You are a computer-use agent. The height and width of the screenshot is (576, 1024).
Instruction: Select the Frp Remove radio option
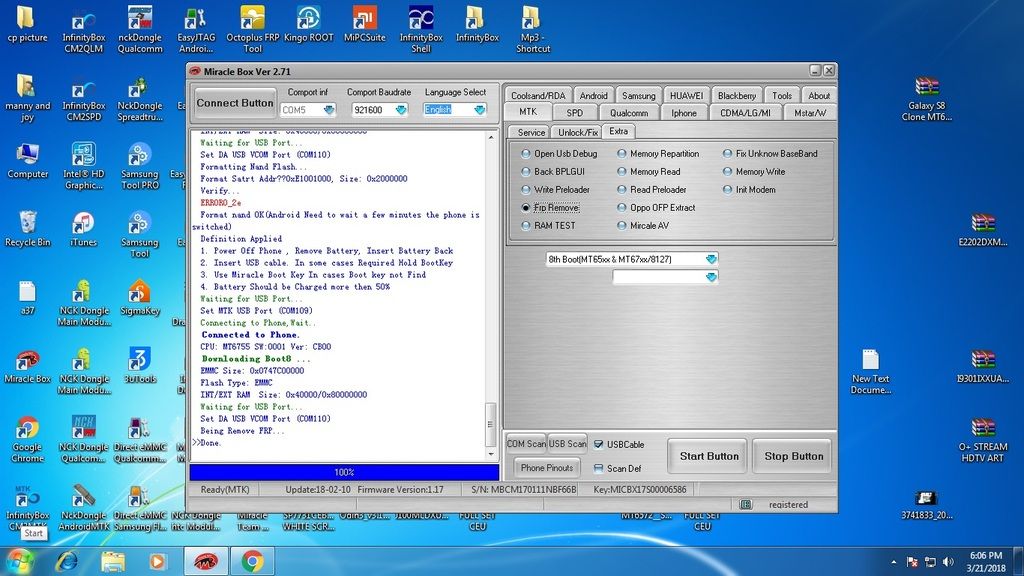pos(526,208)
